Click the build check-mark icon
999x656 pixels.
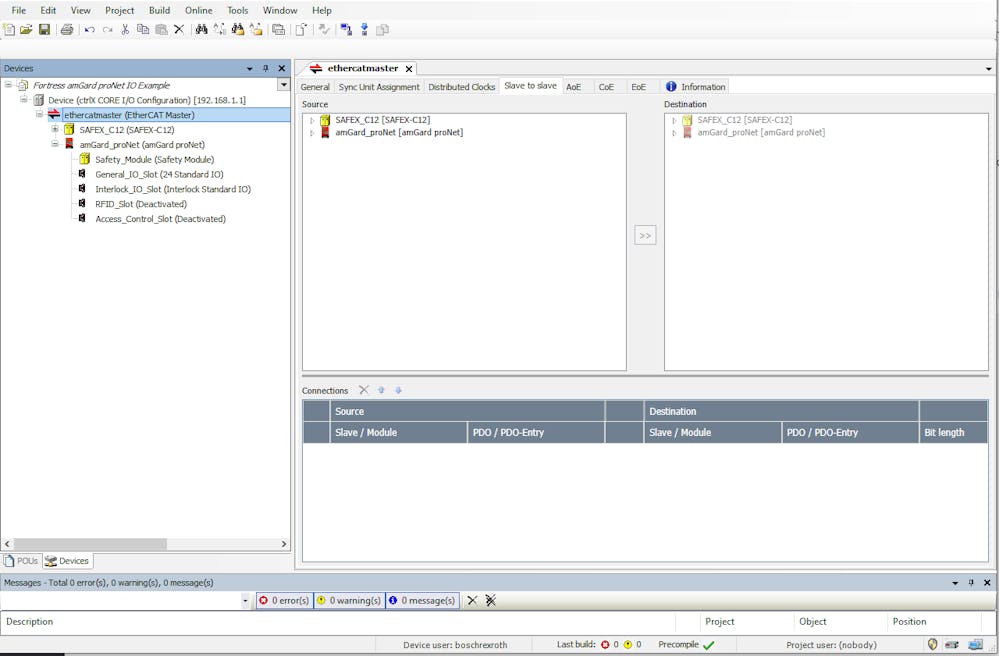click(324, 29)
